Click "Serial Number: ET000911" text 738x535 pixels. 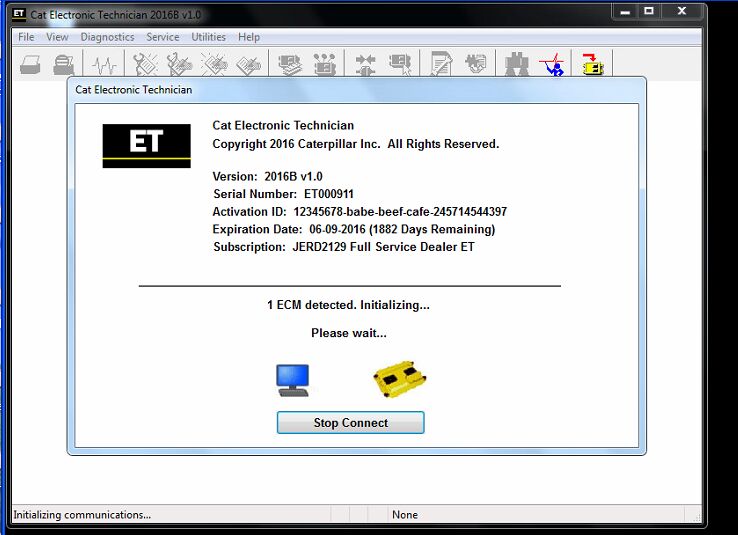point(283,194)
